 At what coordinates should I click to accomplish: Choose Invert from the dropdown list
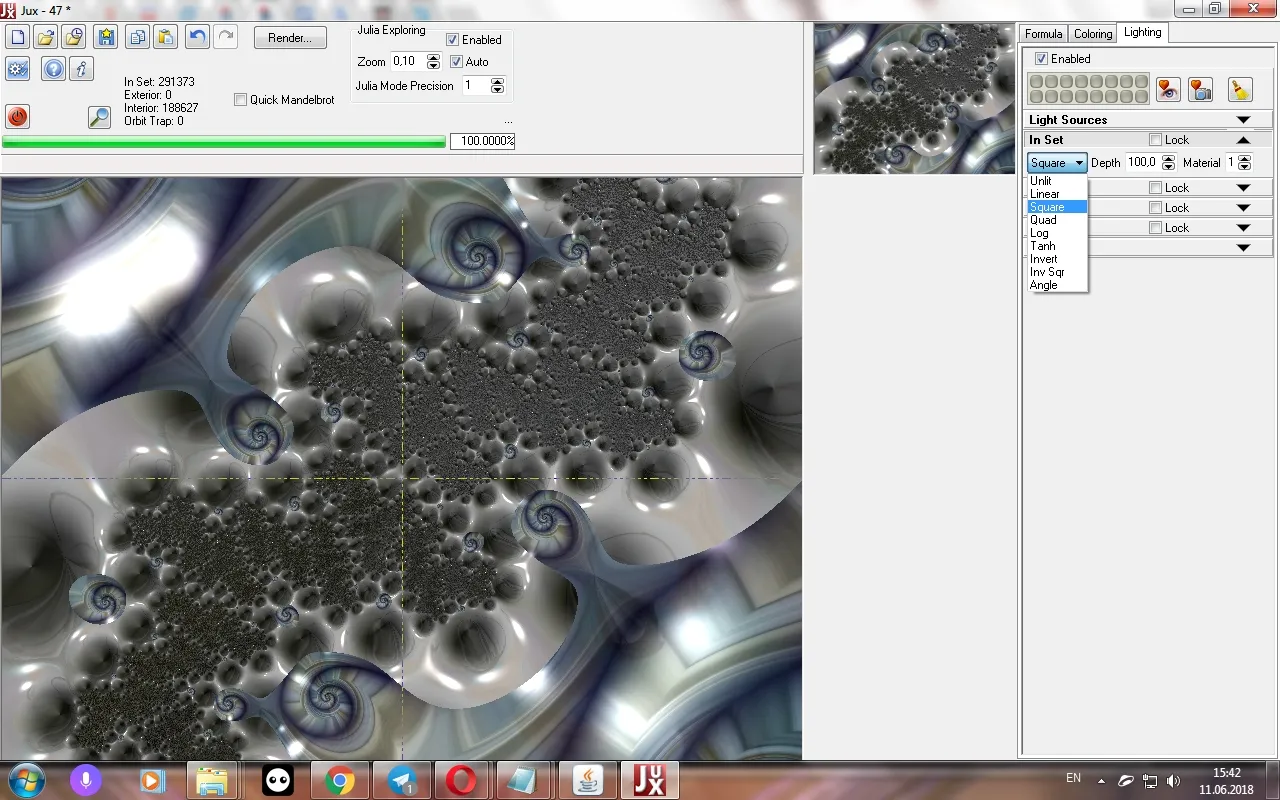(x=1058, y=259)
